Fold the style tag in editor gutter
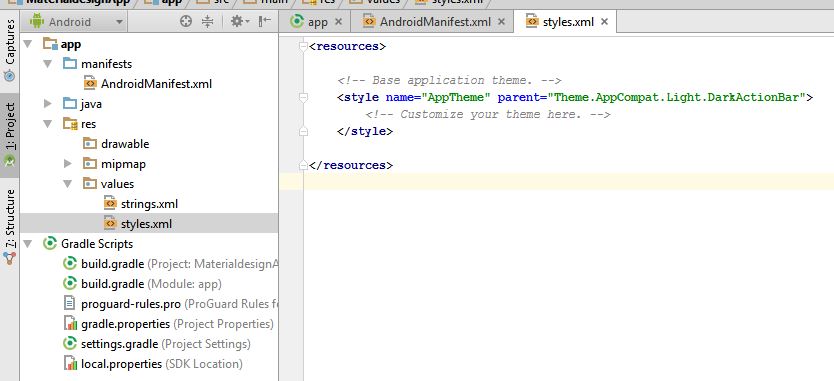This screenshot has height=381, width=834. pos(303,97)
